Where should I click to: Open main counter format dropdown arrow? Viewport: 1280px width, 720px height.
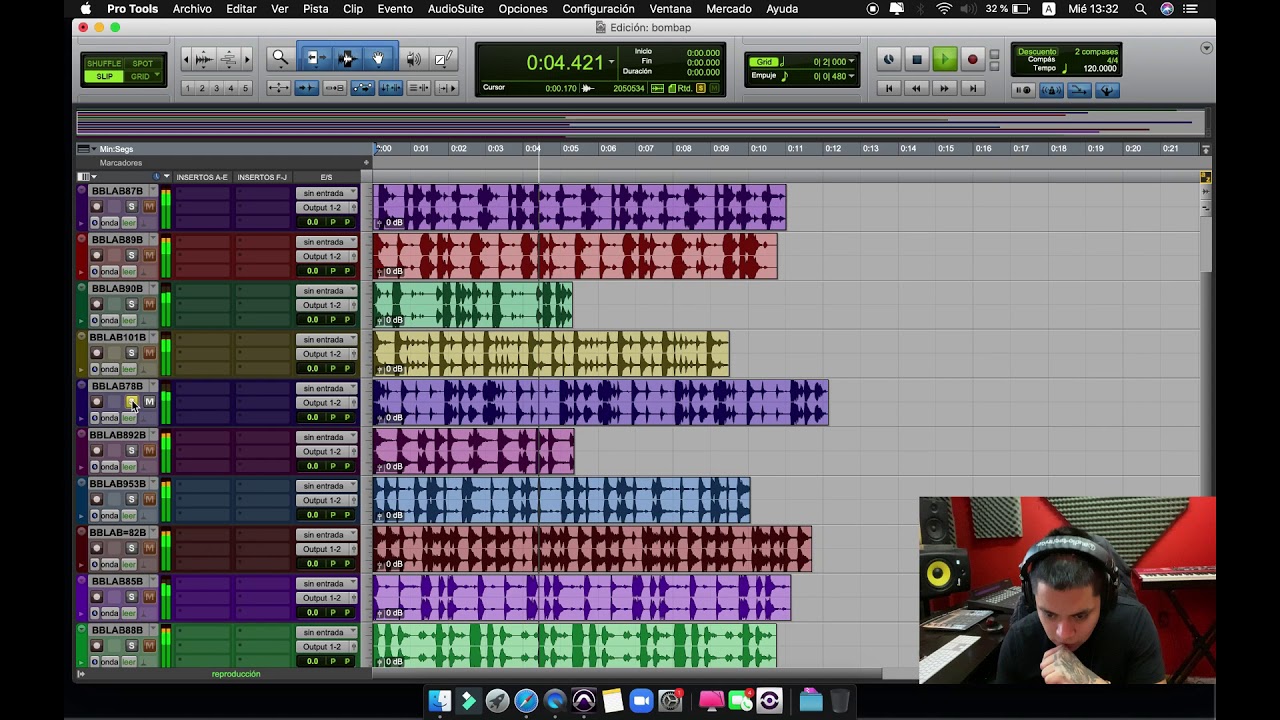pos(611,62)
